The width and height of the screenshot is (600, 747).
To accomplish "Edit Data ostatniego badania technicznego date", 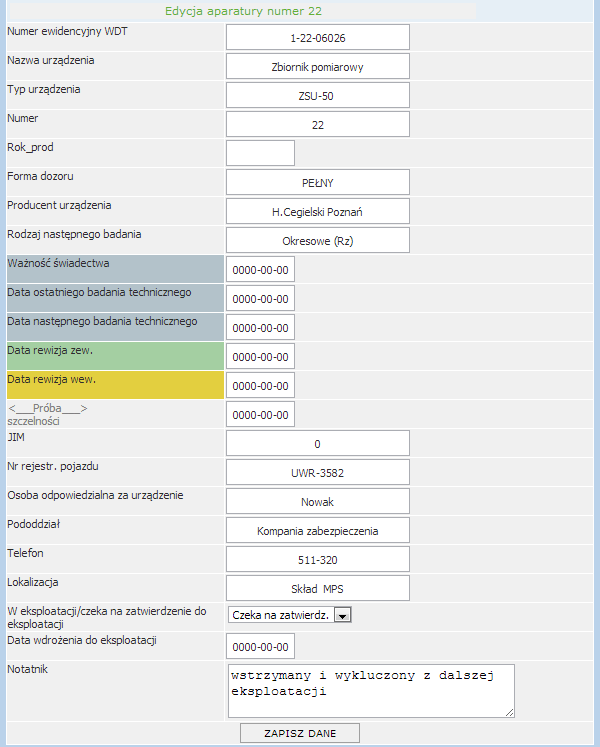I will [260, 298].
